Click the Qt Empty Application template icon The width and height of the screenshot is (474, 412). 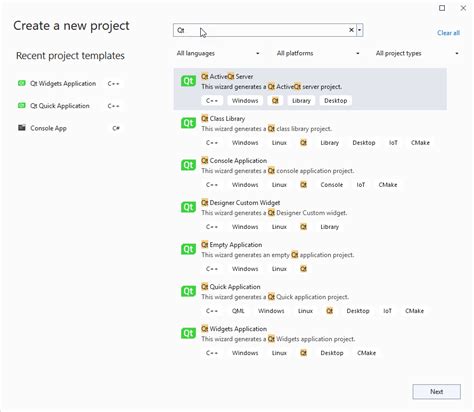point(188,249)
